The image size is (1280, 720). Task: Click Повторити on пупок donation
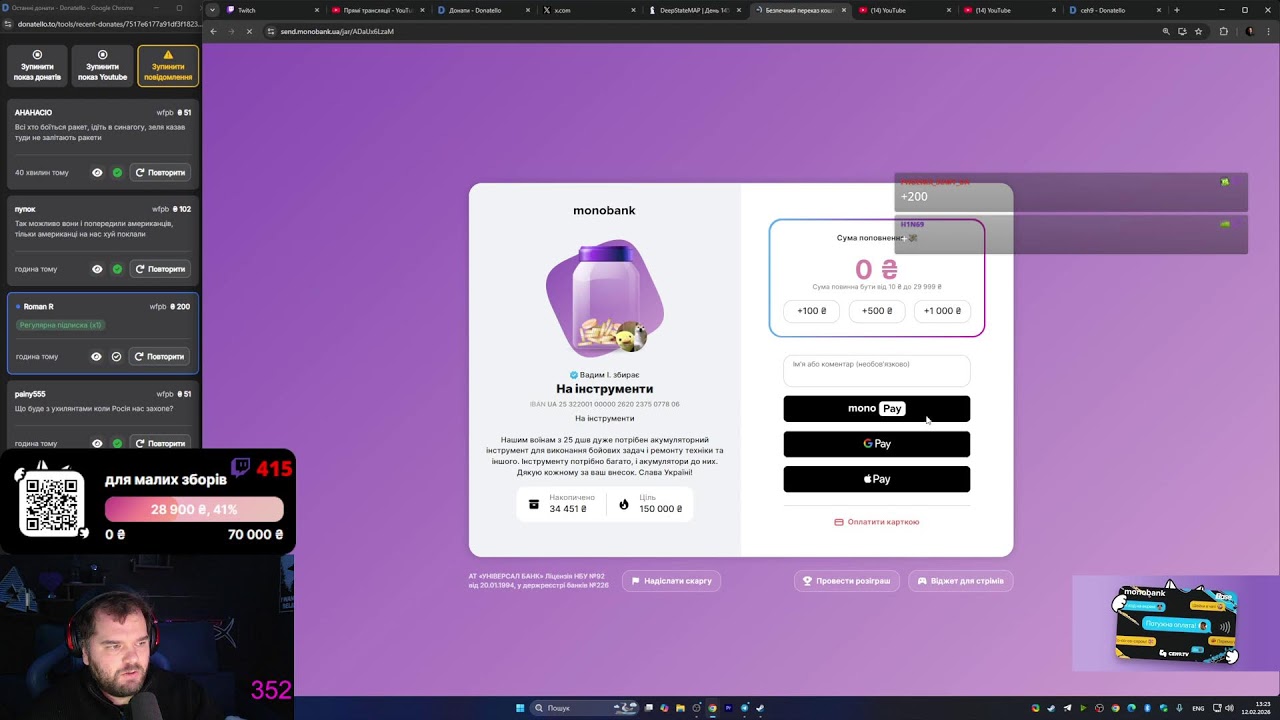(x=160, y=269)
